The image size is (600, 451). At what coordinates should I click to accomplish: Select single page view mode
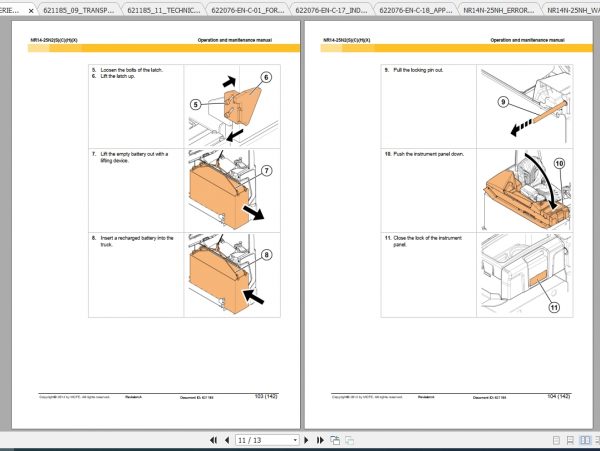click(556, 440)
